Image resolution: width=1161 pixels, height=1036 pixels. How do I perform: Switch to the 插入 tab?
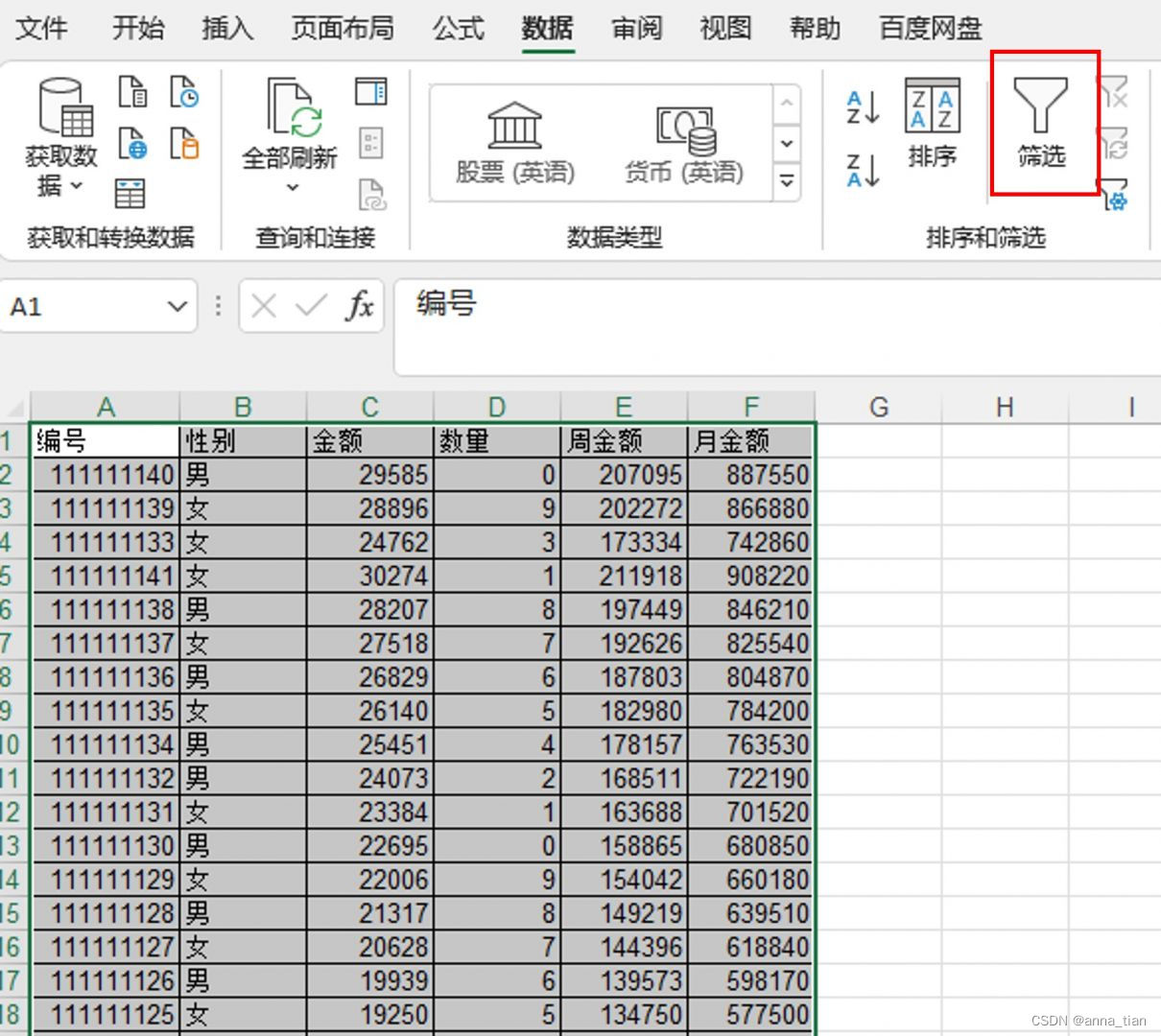click(x=227, y=28)
